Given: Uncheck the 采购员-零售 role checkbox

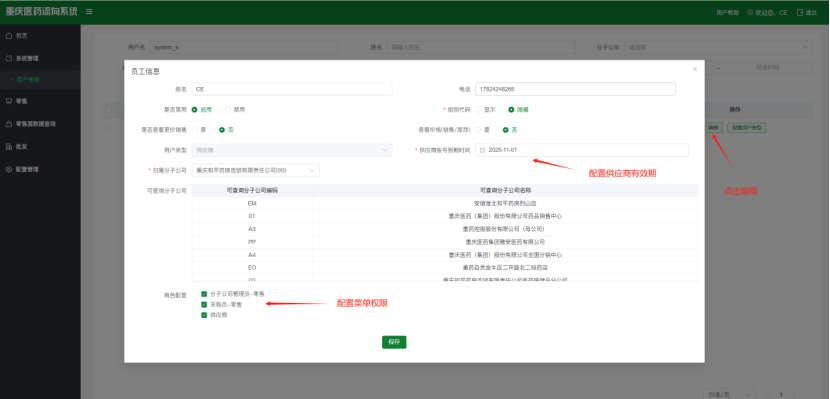Looking at the screenshot, I should (x=204, y=304).
